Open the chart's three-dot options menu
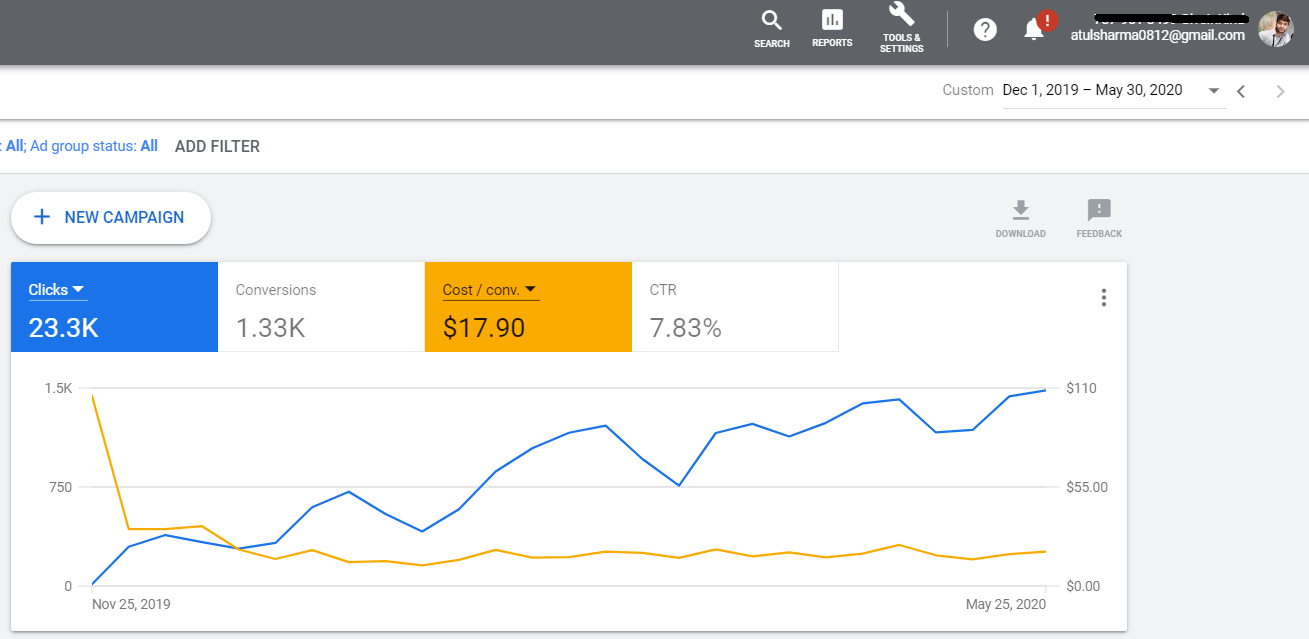 [1103, 298]
